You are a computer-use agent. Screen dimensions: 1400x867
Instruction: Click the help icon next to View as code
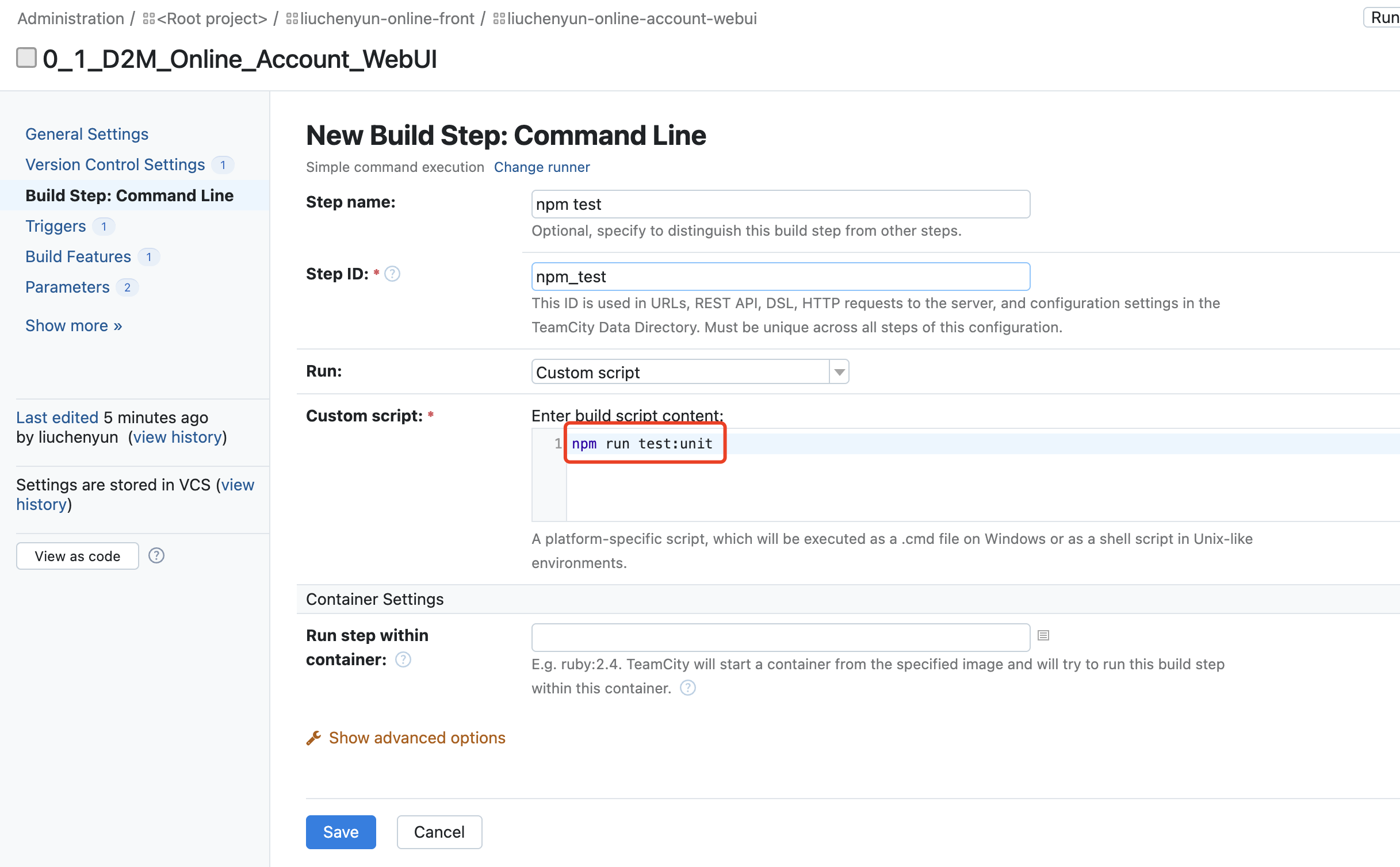156,555
